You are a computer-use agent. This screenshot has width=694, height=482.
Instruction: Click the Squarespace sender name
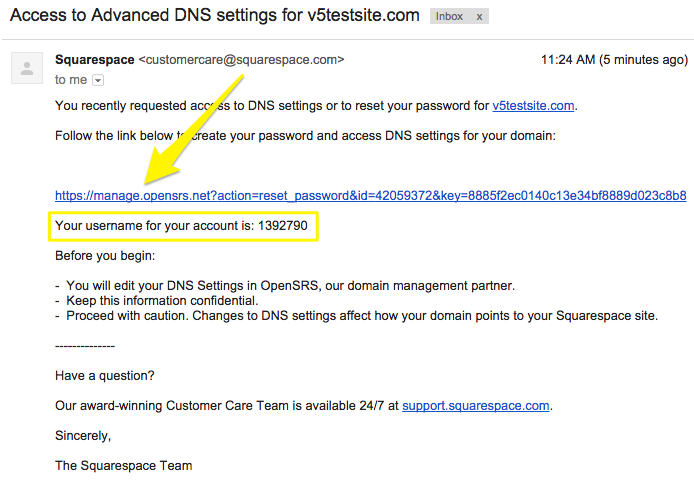point(94,60)
